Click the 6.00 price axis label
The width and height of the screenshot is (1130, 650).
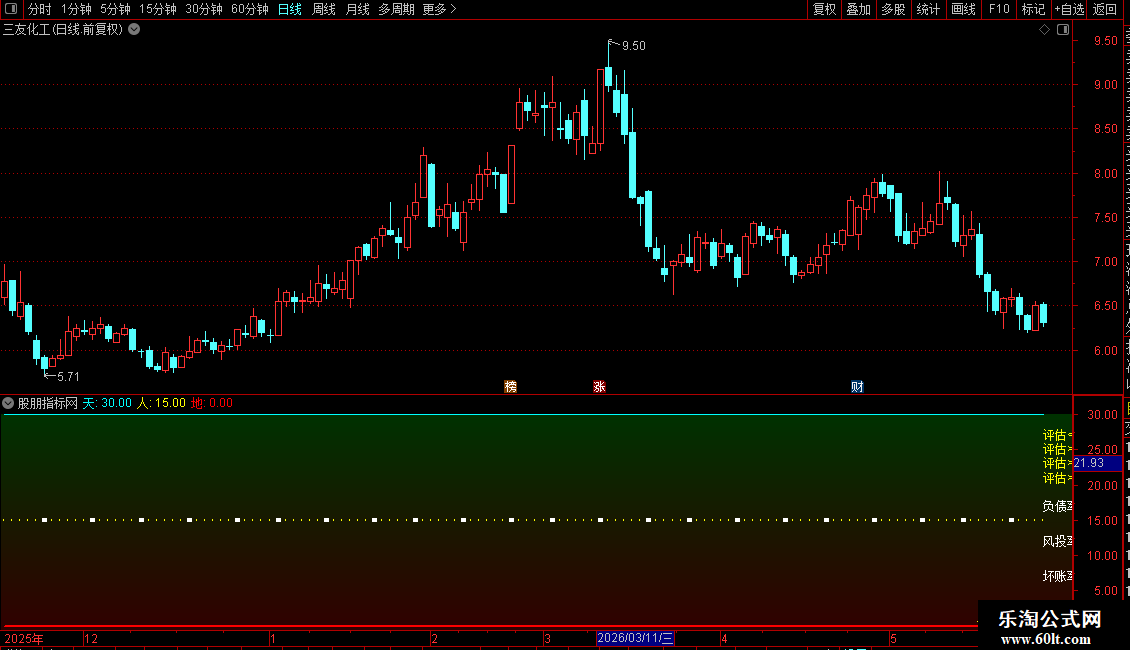pos(1105,351)
